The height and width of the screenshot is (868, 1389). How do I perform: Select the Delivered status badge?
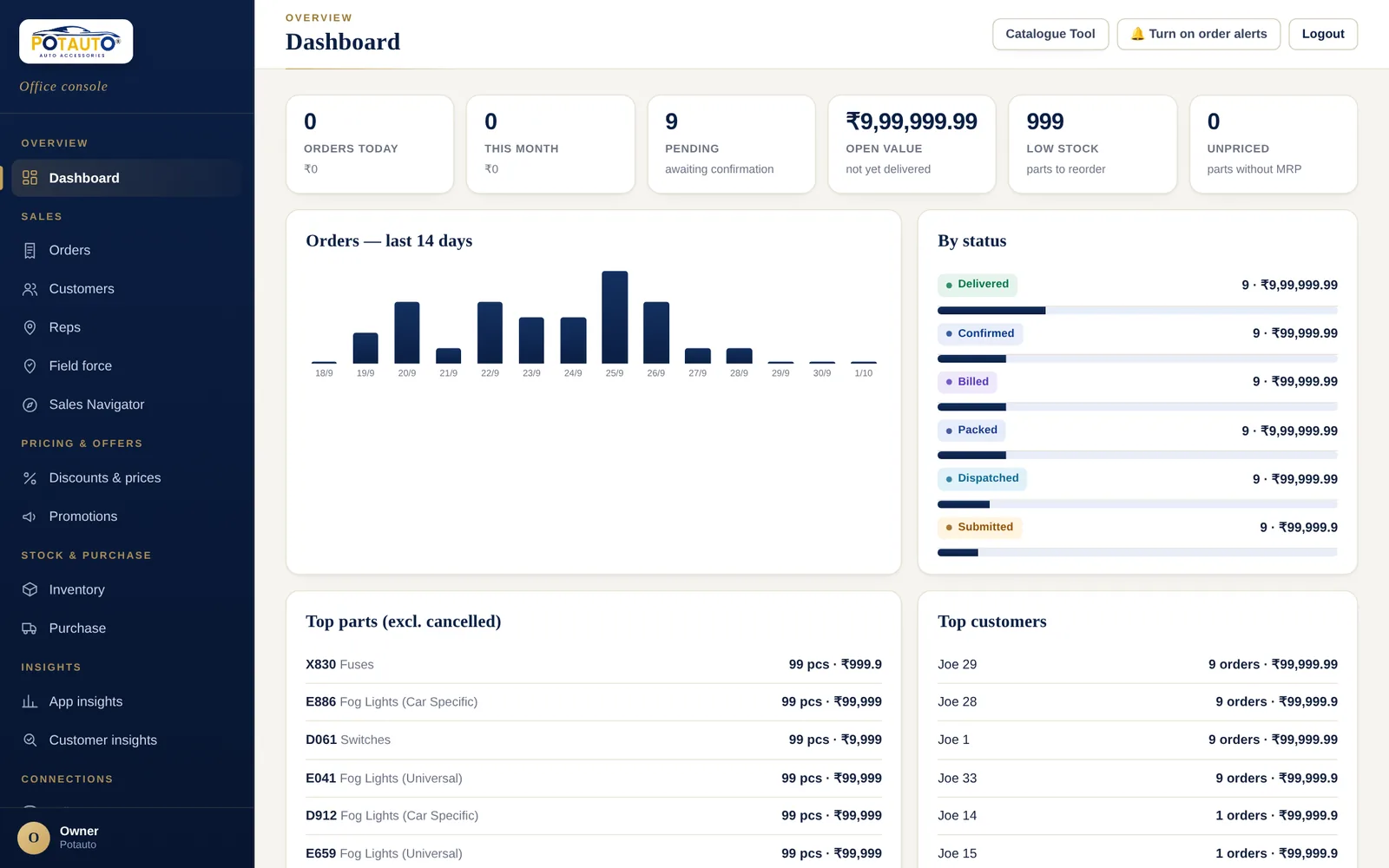click(978, 285)
